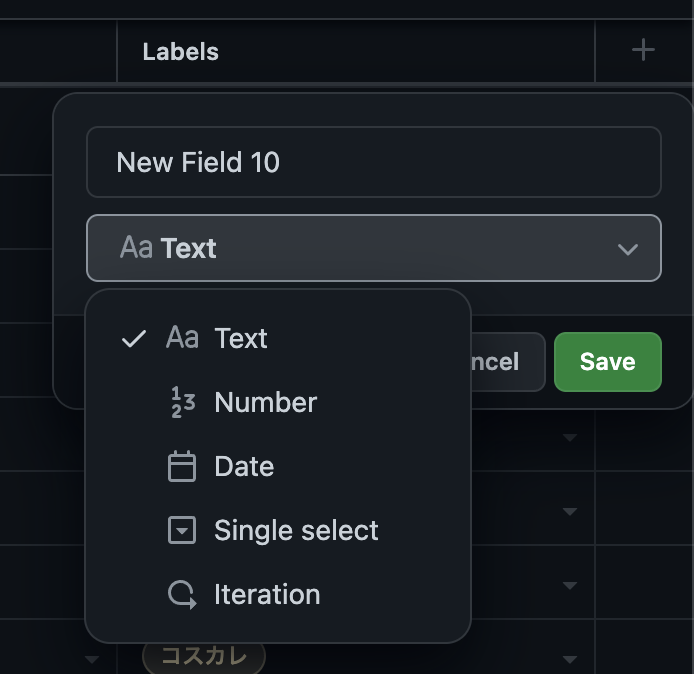The height and width of the screenshot is (674, 694).
Task: Choose the Iteration field type
Action: coord(267,594)
